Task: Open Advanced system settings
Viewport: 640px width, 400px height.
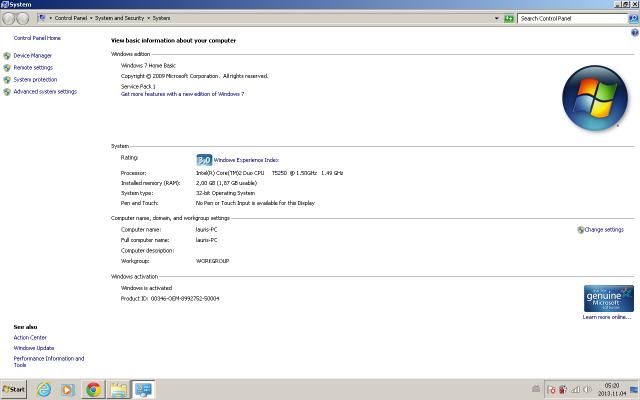Action: click(x=44, y=91)
